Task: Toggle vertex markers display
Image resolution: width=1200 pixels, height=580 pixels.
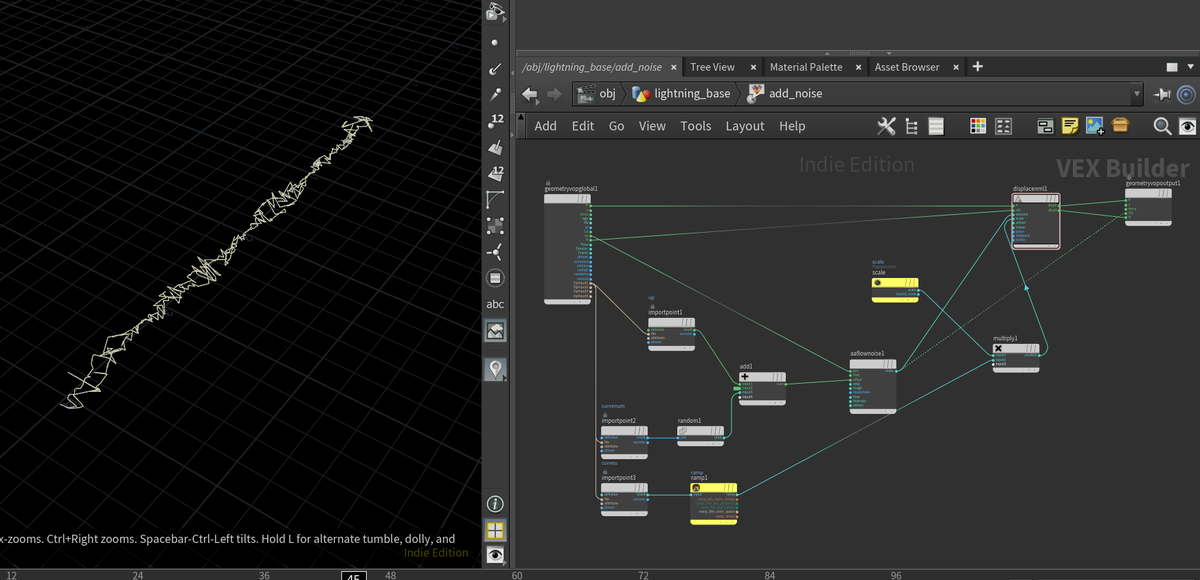Action: [x=495, y=225]
